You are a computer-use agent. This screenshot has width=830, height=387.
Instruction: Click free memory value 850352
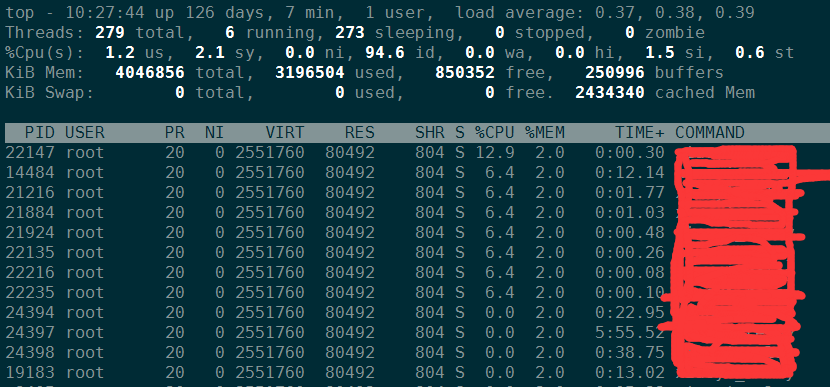tap(465, 73)
